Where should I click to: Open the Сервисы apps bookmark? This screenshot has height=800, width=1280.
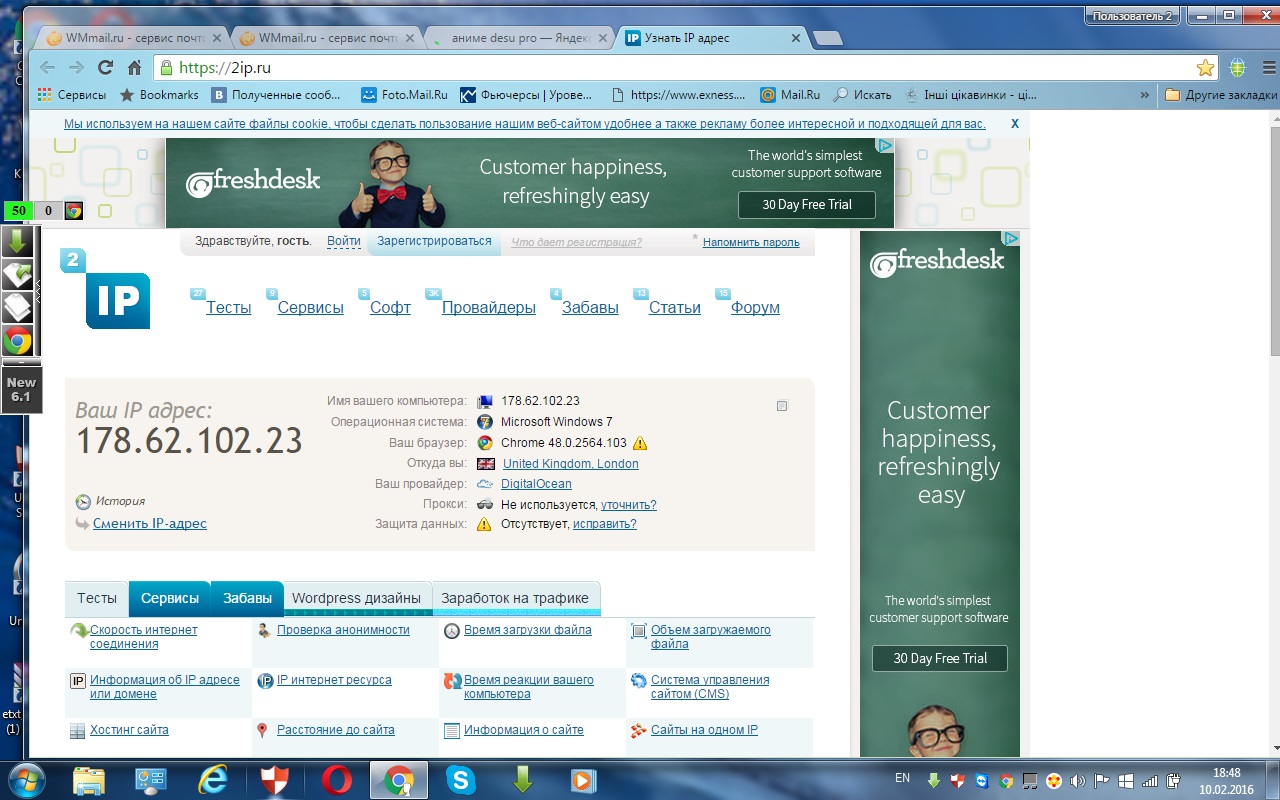[71, 95]
